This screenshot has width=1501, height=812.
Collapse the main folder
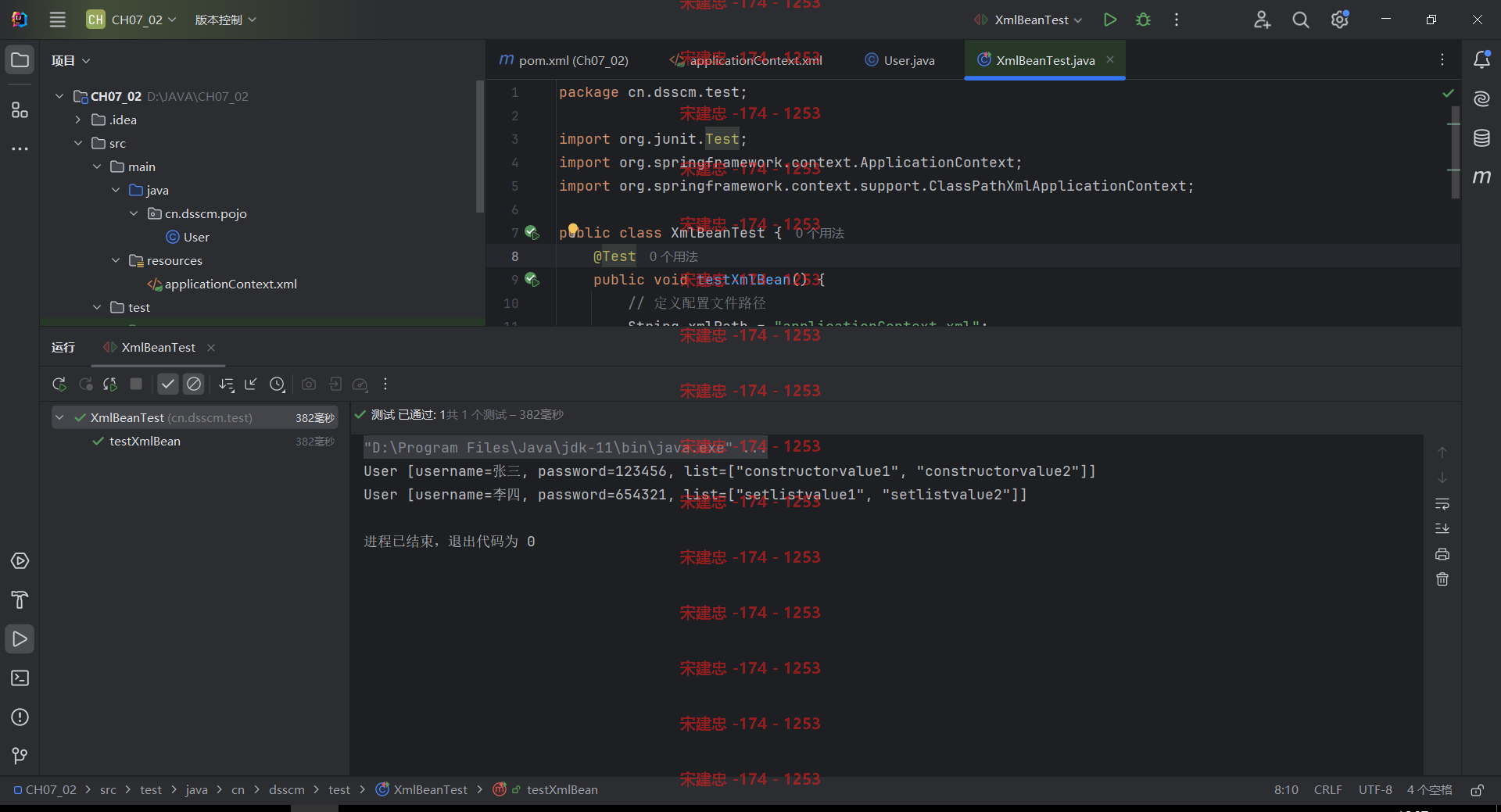[x=97, y=166]
